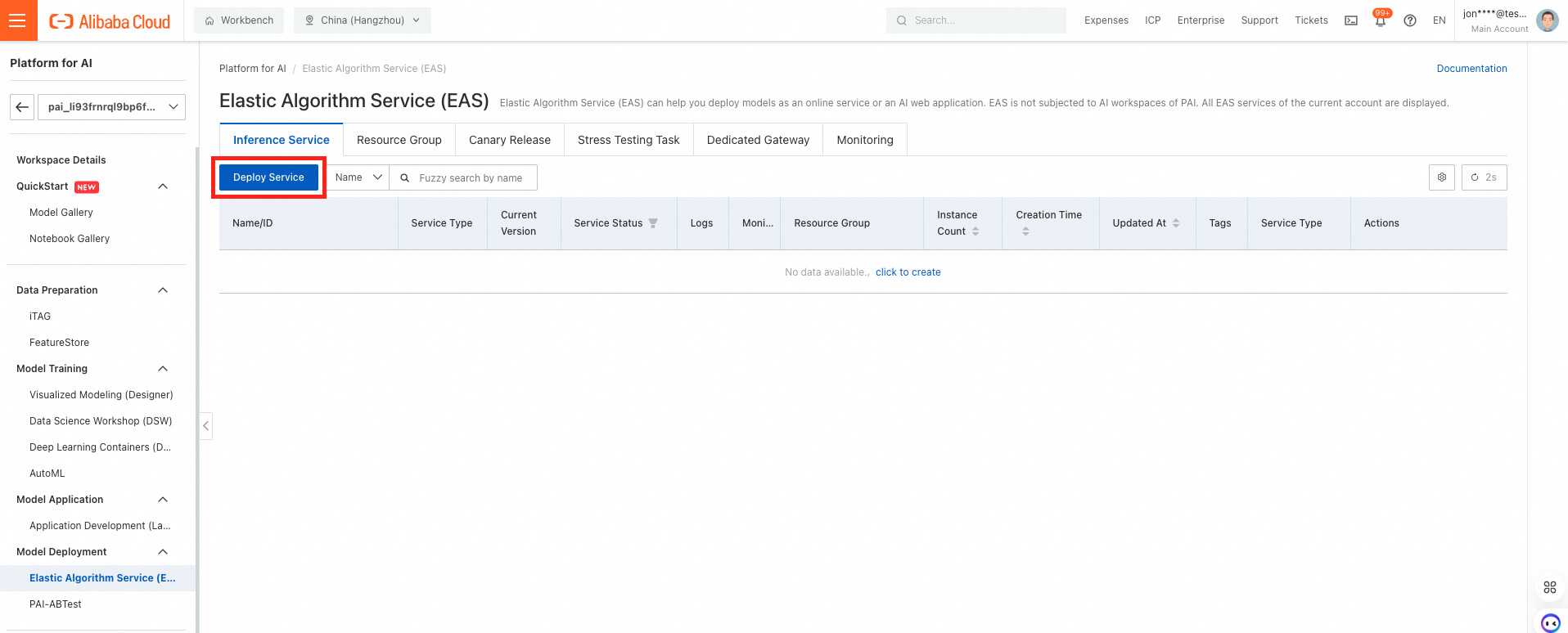Click the 2s auto-refresh button
This screenshot has height=633, width=1568.
pyautogui.click(x=1485, y=177)
